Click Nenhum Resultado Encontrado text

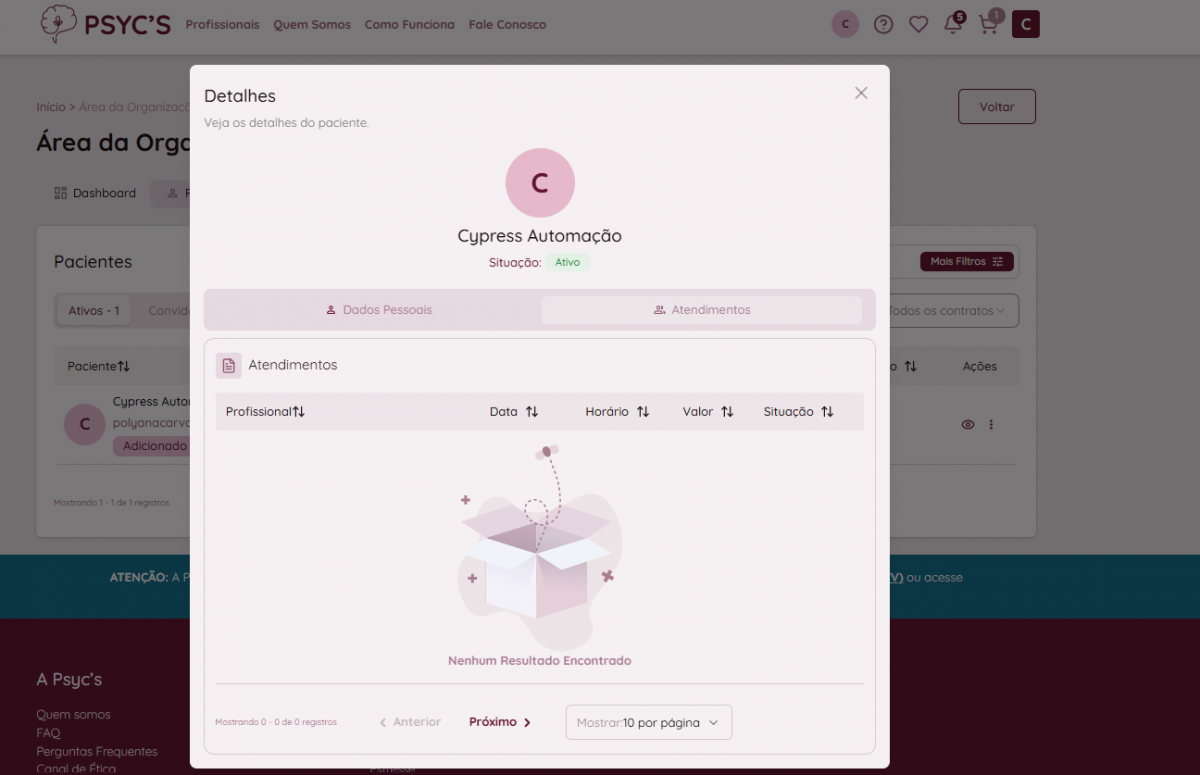(x=540, y=661)
